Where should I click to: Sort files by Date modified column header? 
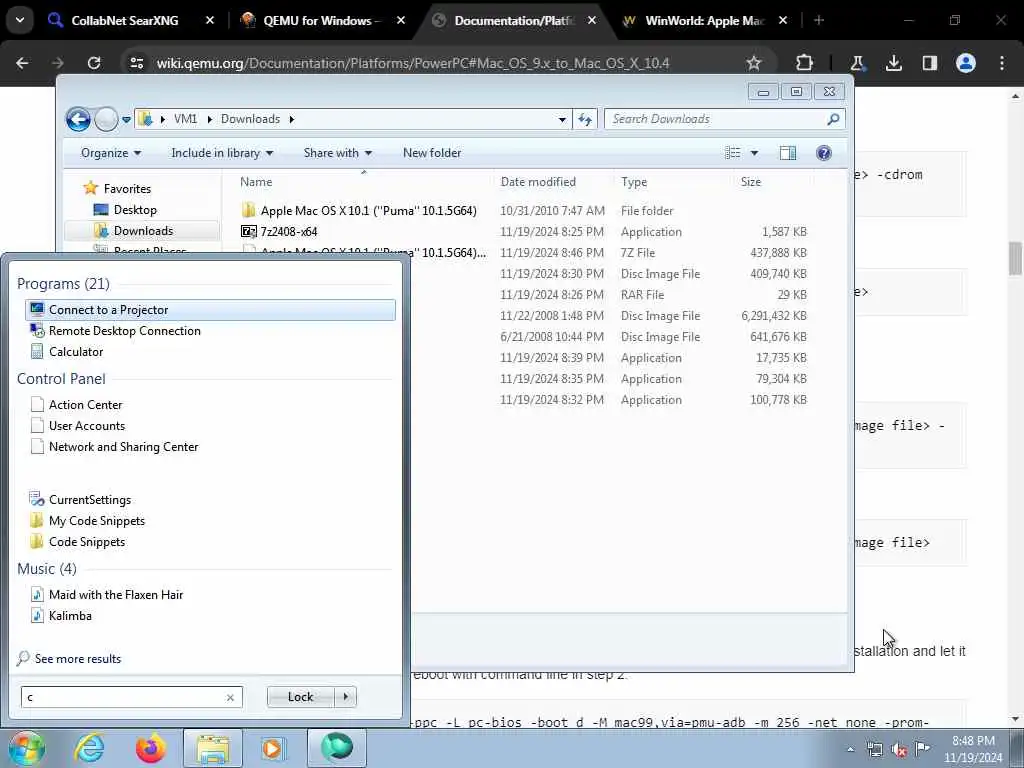538,182
